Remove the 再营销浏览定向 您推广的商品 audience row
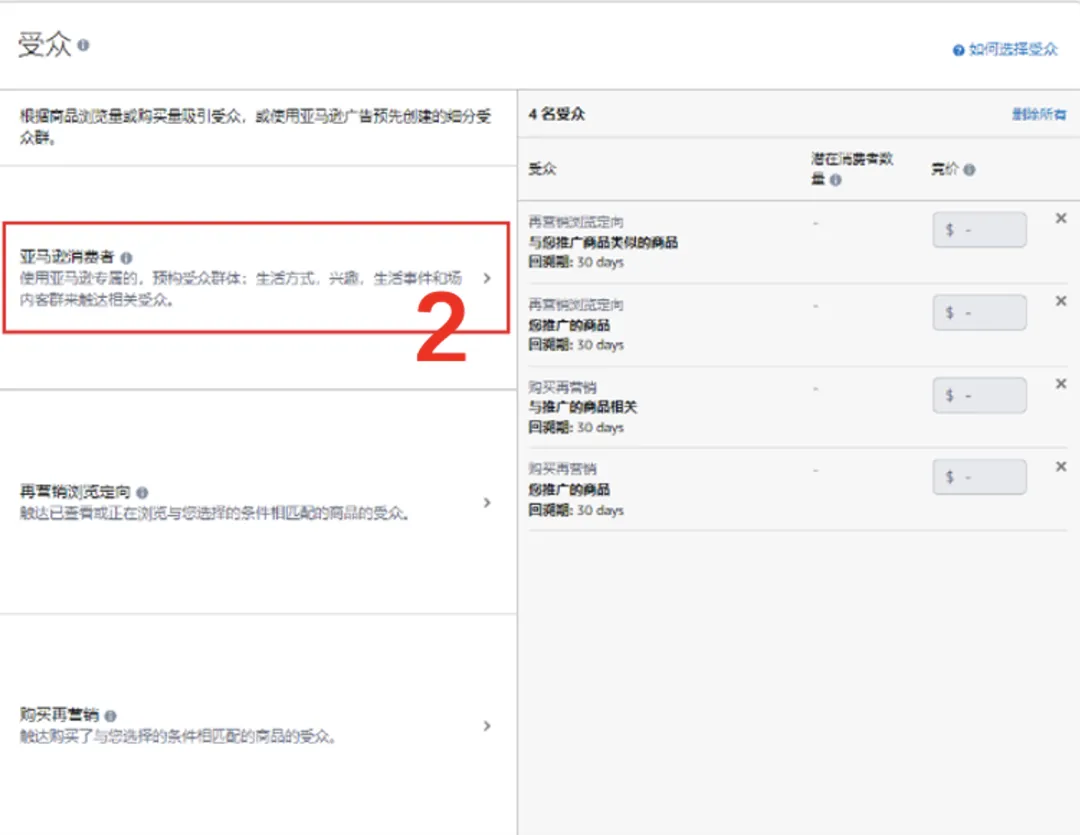The image size is (1080, 835). (1061, 302)
